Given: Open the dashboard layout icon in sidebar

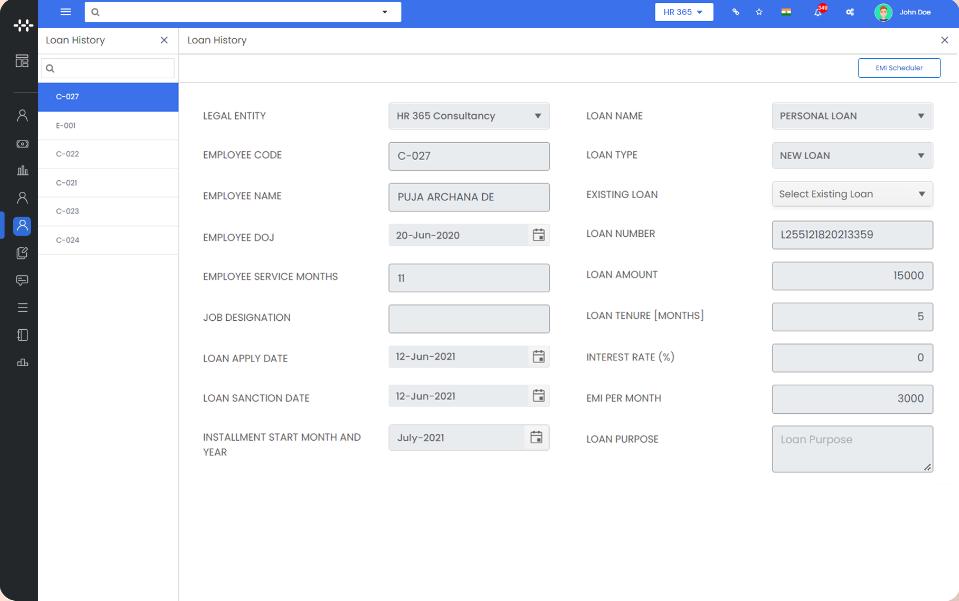Looking at the screenshot, I should 22,61.
